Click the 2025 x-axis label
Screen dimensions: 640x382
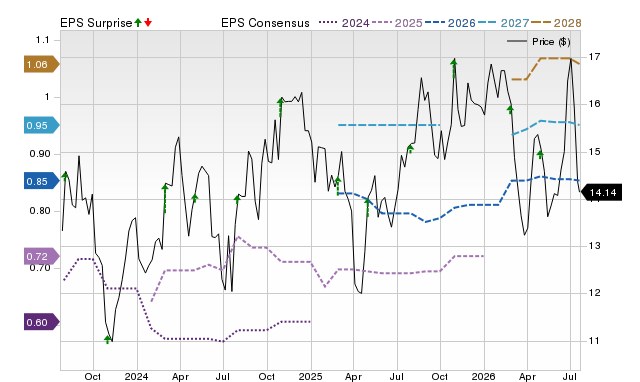(x=310, y=376)
